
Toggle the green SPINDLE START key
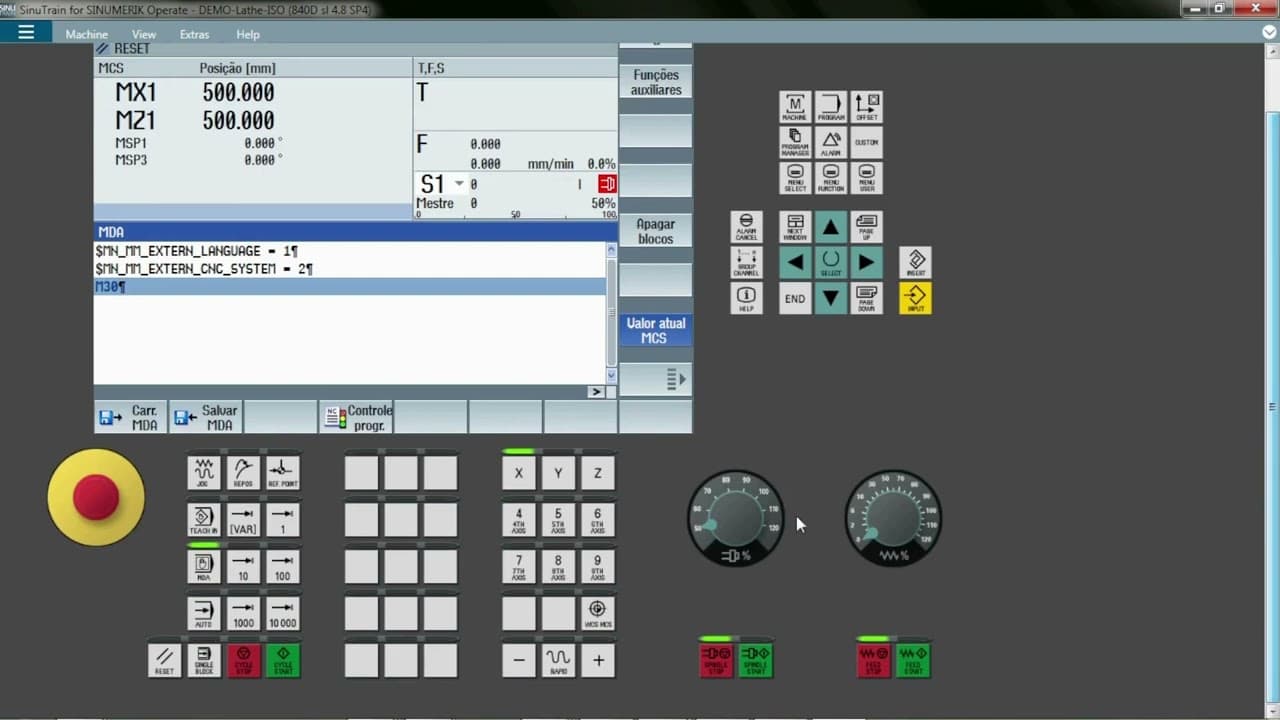click(x=755, y=661)
